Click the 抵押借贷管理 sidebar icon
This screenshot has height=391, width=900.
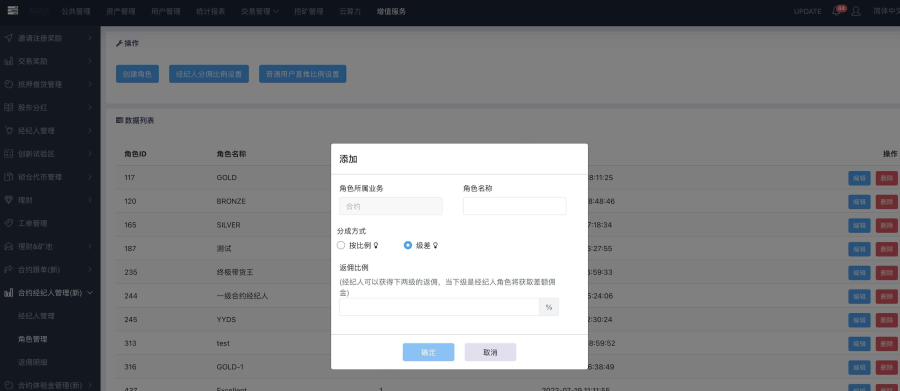tap(9, 84)
